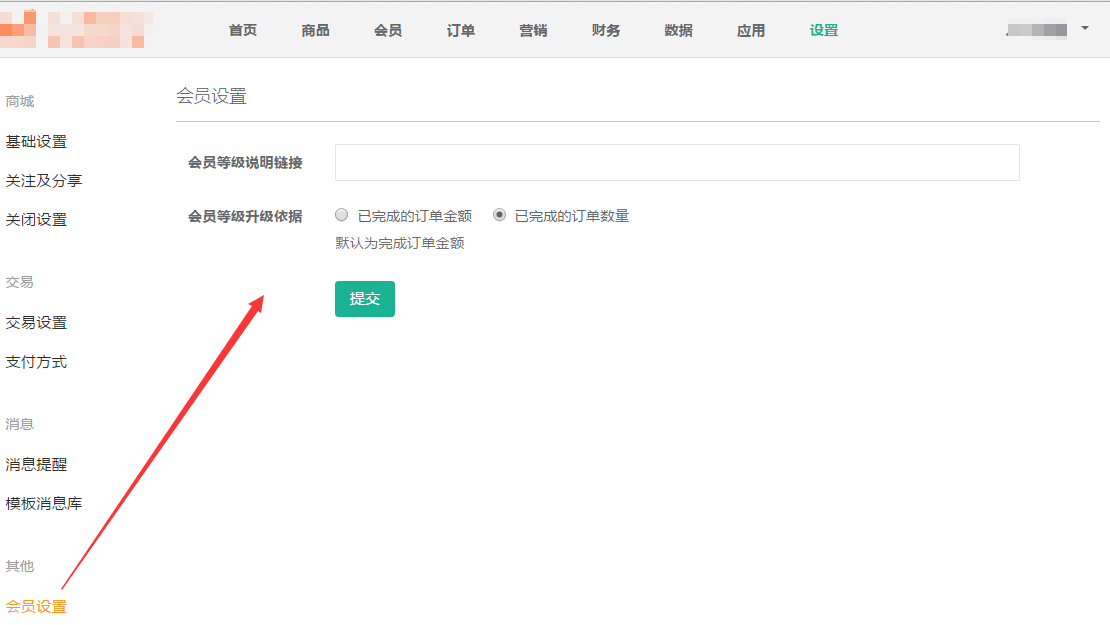Image resolution: width=1110 pixels, height=625 pixels.
Task: Open the 数据 top menu
Action: pyautogui.click(x=678, y=30)
